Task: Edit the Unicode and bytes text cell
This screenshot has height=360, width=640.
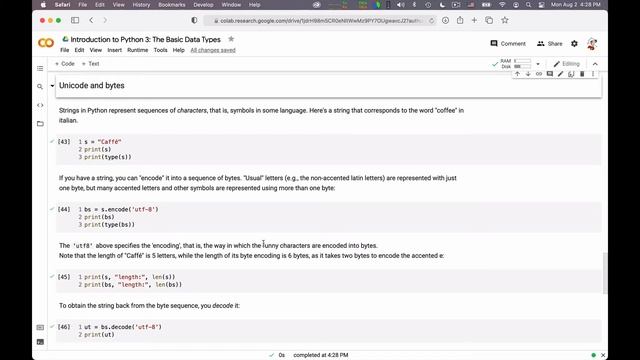Action: click(x=560, y=74)
